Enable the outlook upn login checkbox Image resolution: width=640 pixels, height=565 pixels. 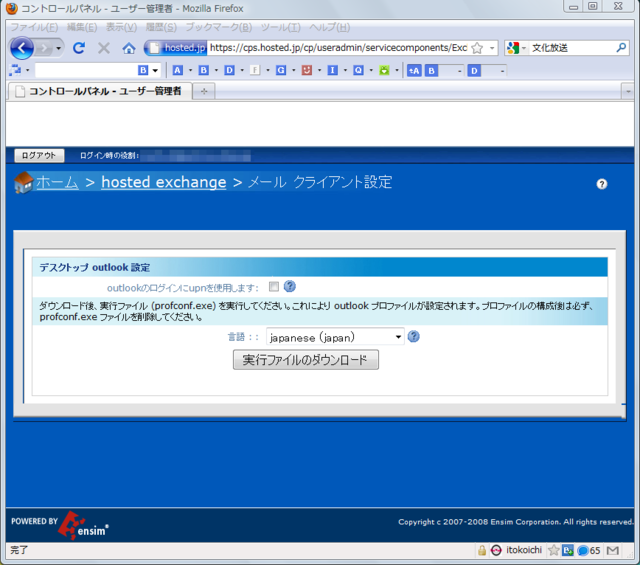click(x=274, y=287)
